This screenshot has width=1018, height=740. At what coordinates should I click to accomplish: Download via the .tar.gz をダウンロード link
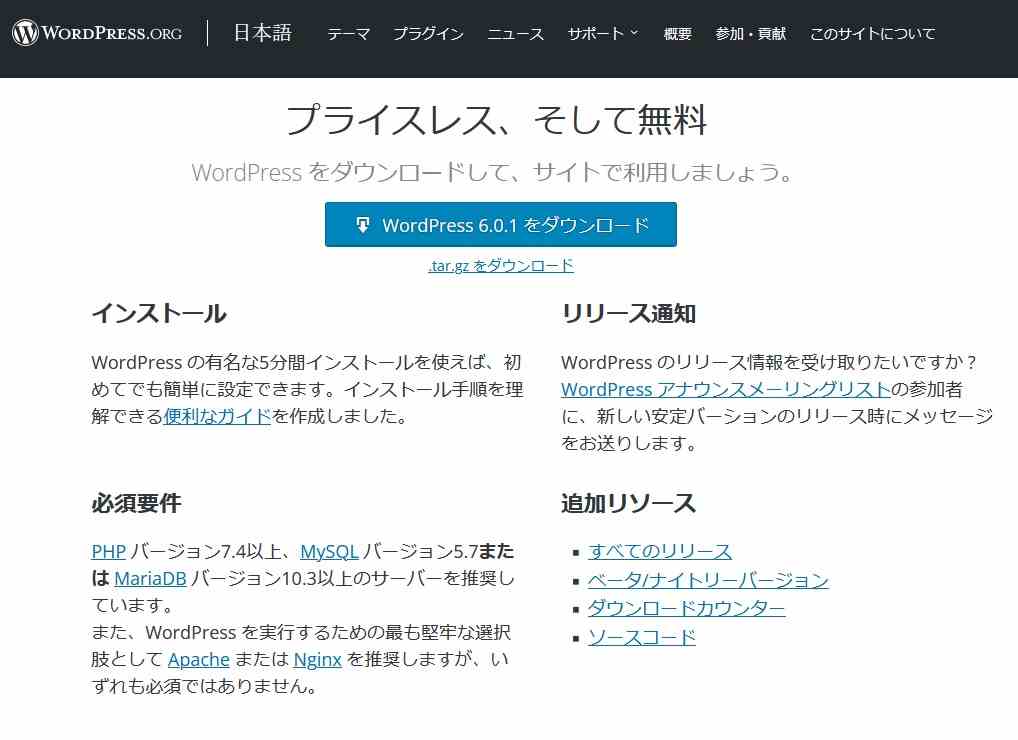500,265
